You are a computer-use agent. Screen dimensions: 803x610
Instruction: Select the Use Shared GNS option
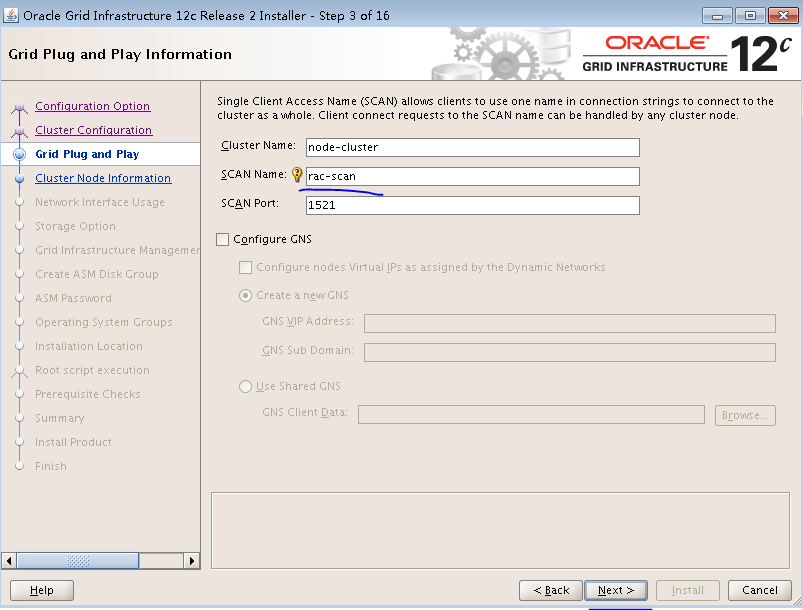[245, 386]
